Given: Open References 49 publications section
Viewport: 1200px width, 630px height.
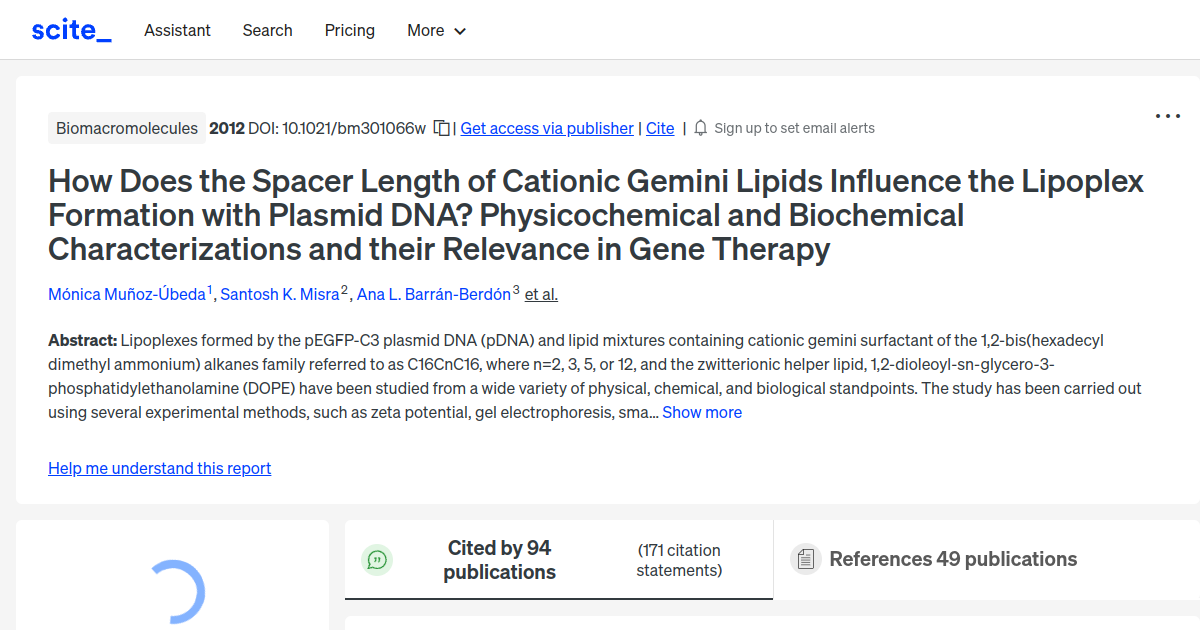Looking at the screenshot, I should tap(952, 559).
